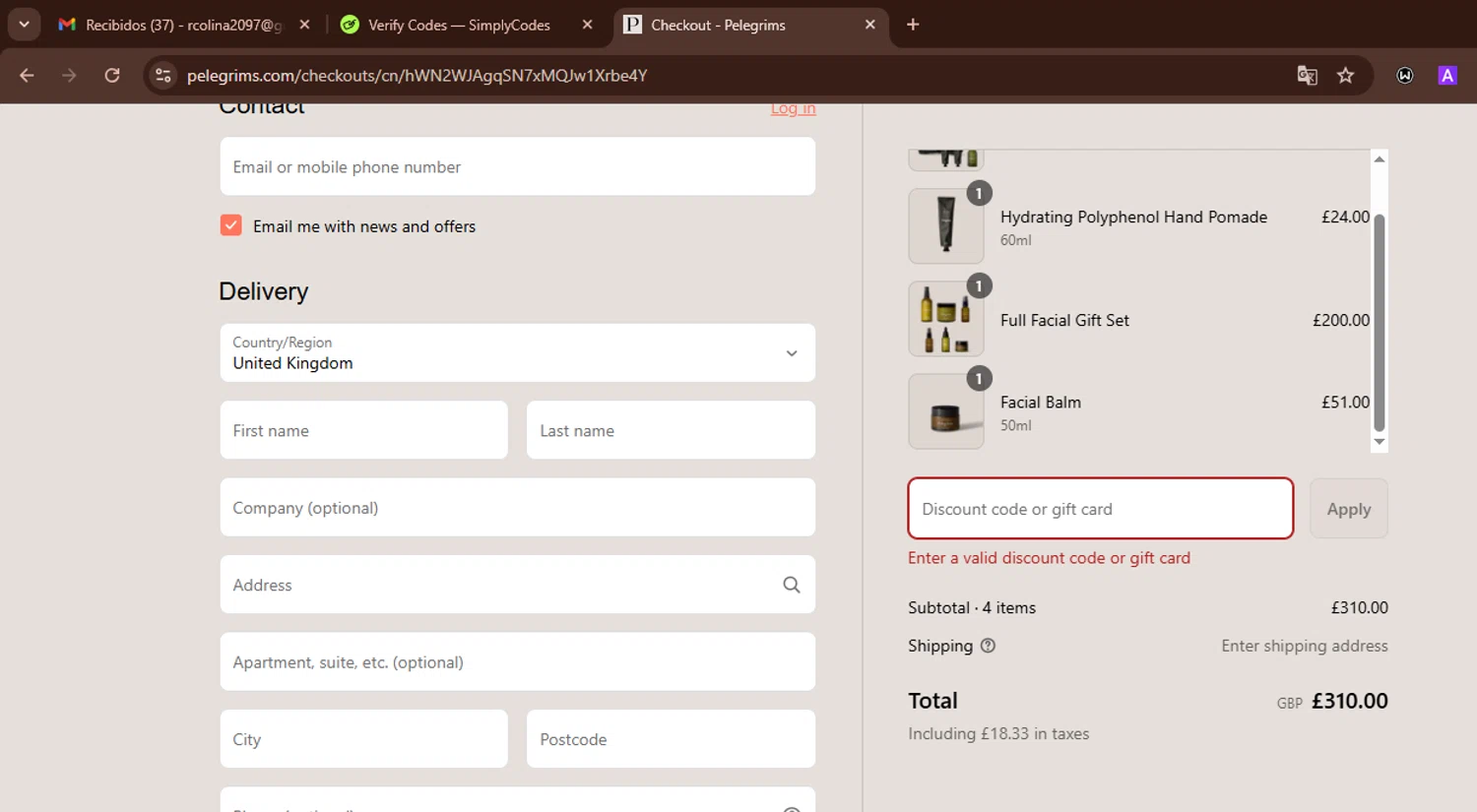Click the order summary scrollbar thumb
The width and height of the screenshot is (1477, 812).
point(1380,322)
